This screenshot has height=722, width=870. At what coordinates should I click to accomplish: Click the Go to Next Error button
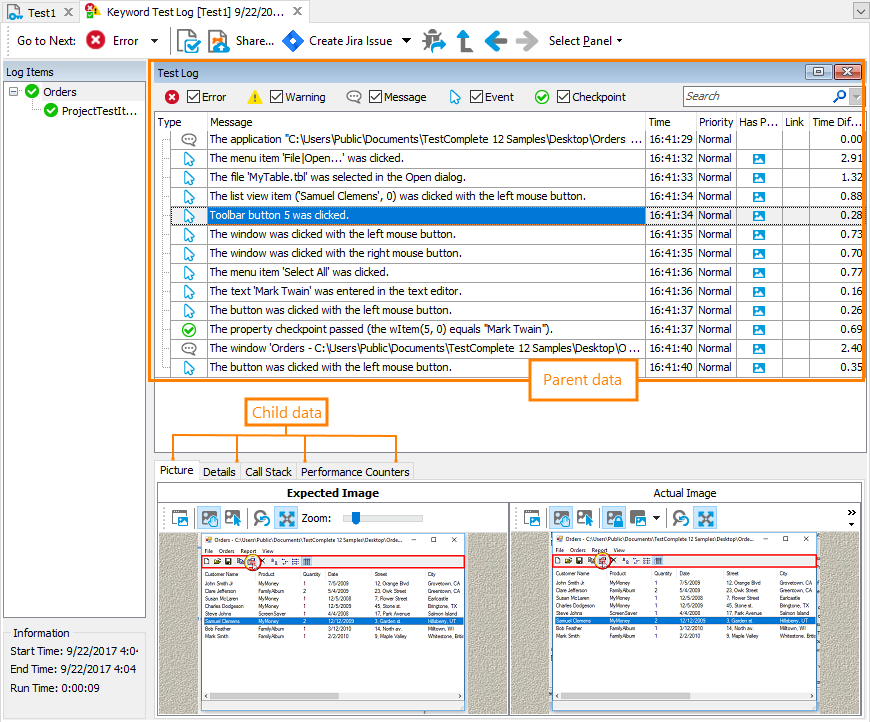pyautogui.click(x=112, y=41)
